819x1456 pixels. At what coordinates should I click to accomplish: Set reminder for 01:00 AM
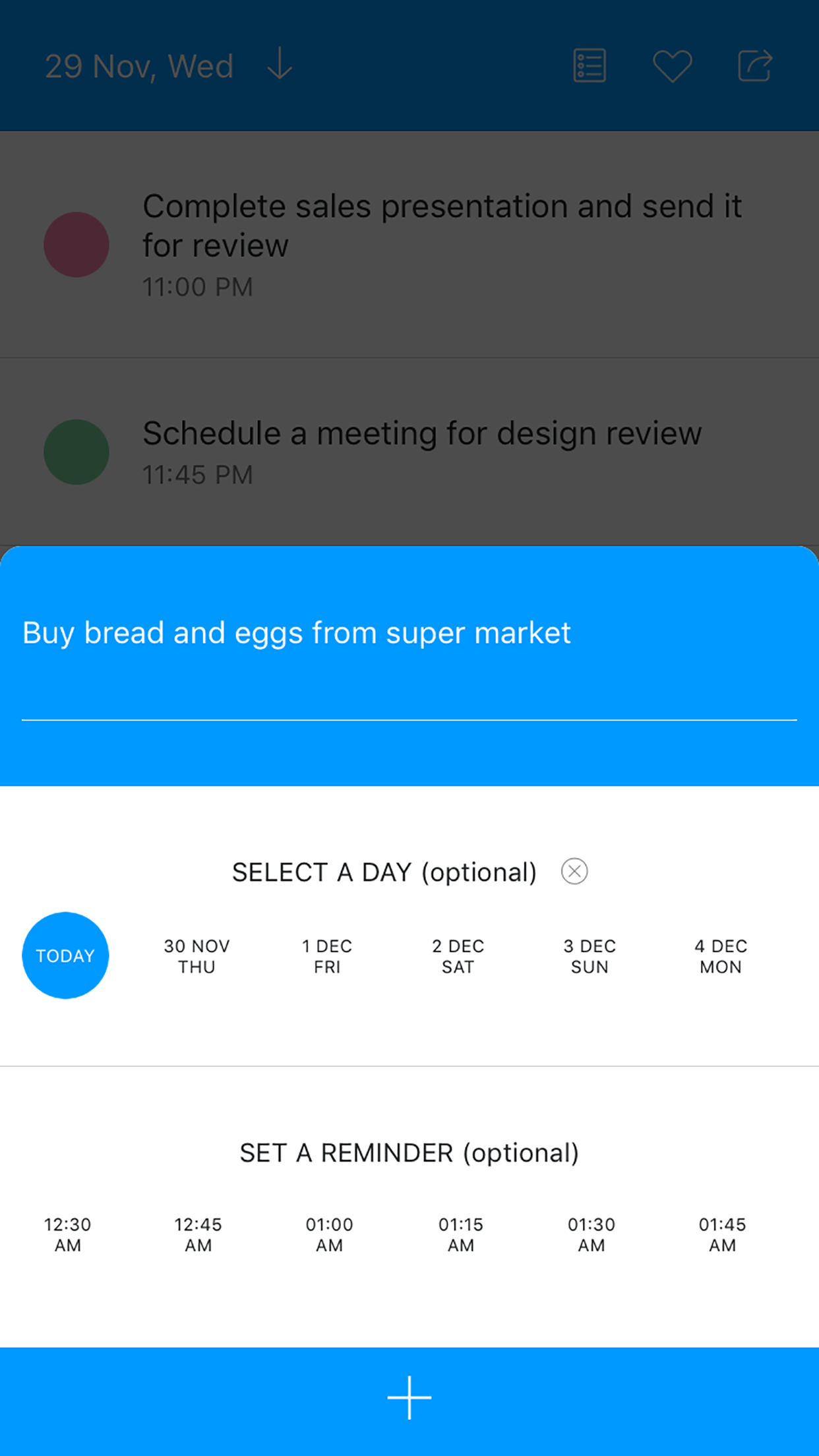click(x=329, y=1234)
